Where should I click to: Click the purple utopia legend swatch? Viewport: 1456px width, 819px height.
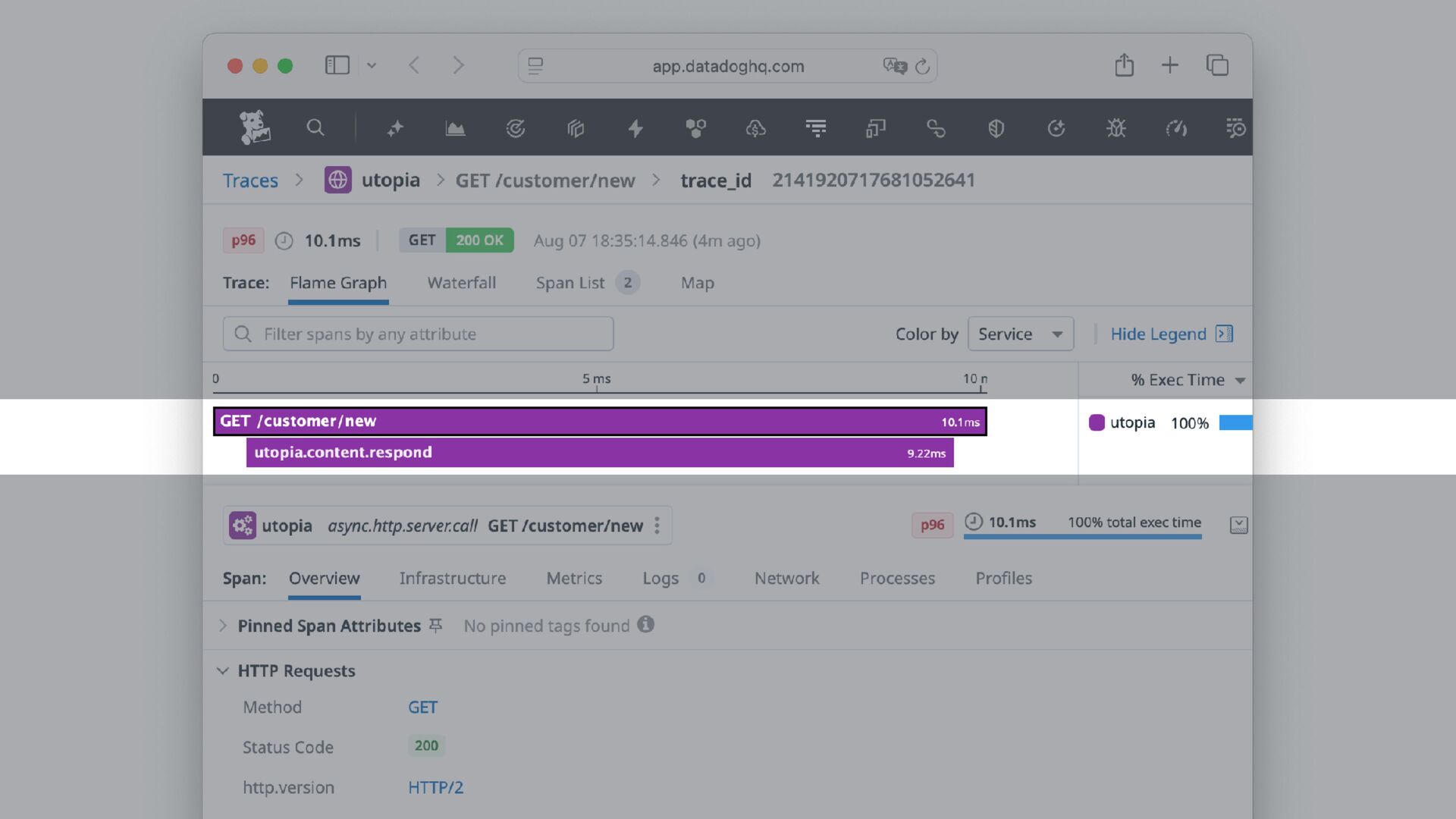pos(1097,423)
